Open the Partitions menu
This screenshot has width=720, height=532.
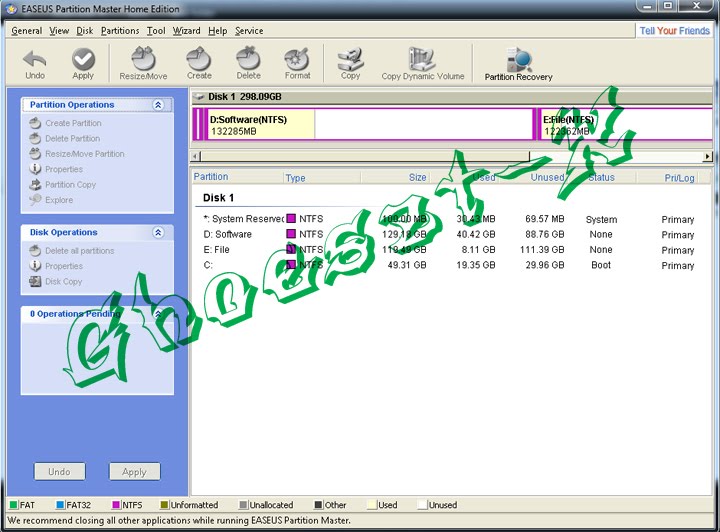pyautogui.click(x=120, y=31)
